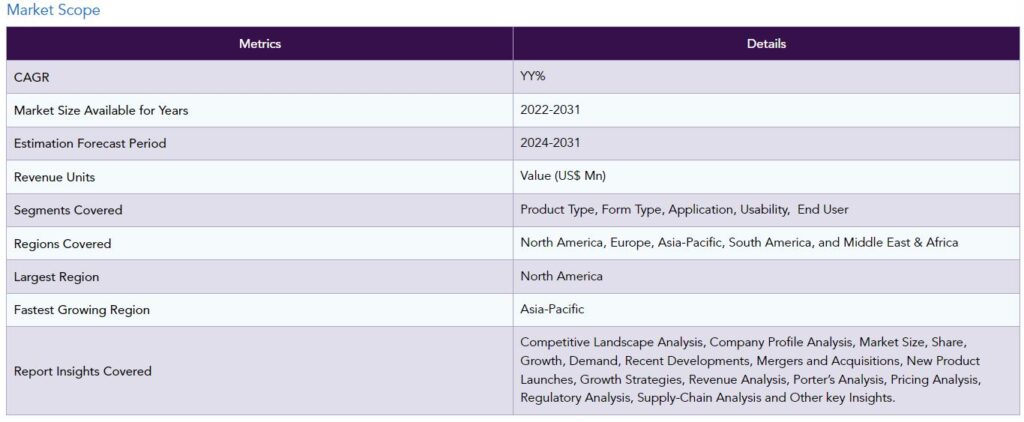
Task: Click the regions list starting with North America, Europe
Action: pyautogui.click(x=739, y=243)
